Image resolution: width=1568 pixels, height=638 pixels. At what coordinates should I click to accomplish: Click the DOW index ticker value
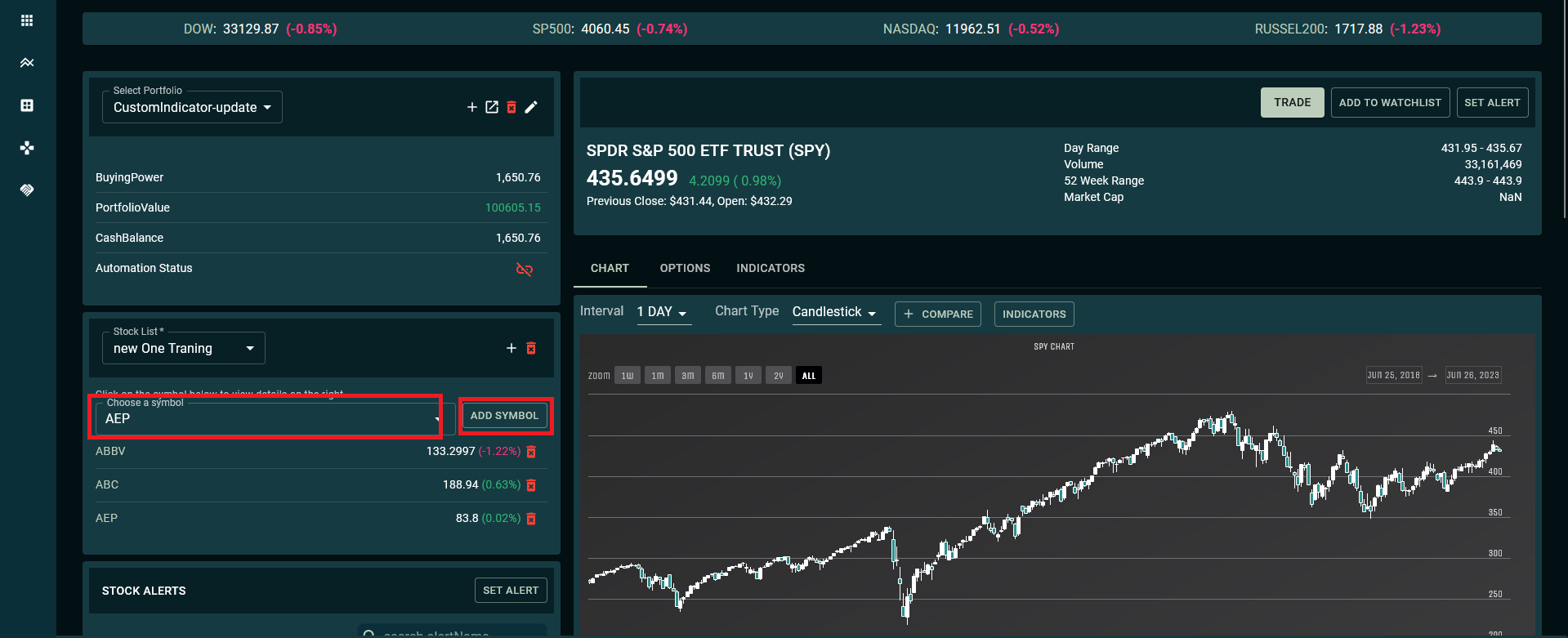pyautogui.click(x=251, y=29)
